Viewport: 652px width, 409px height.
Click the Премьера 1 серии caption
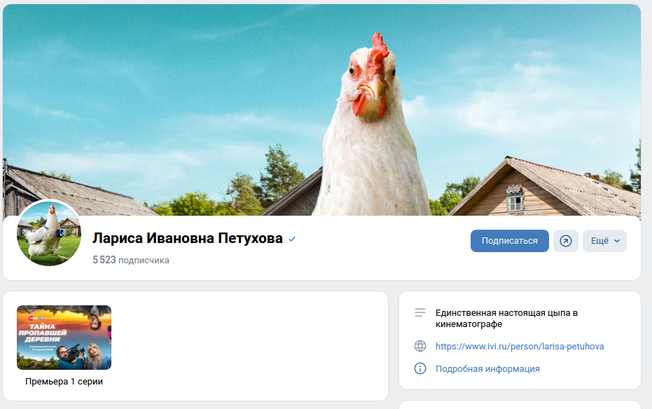pos(64,381)
